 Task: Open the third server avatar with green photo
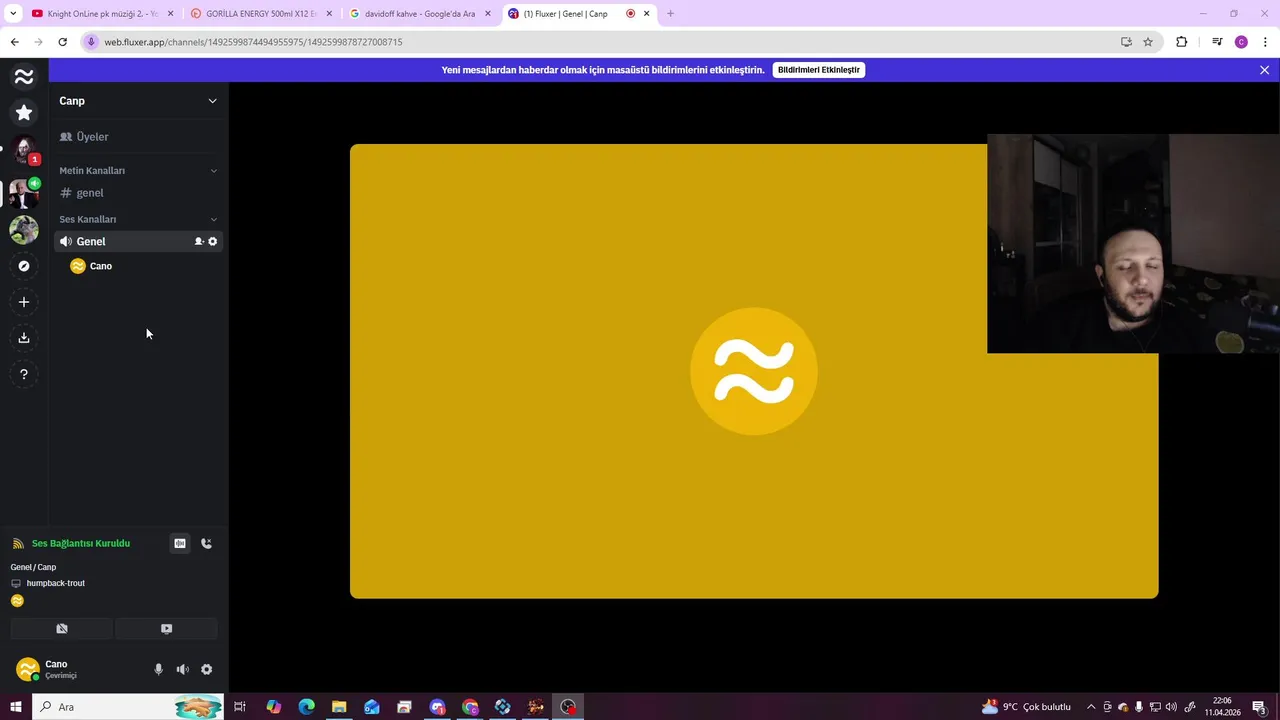pos(24,230)
